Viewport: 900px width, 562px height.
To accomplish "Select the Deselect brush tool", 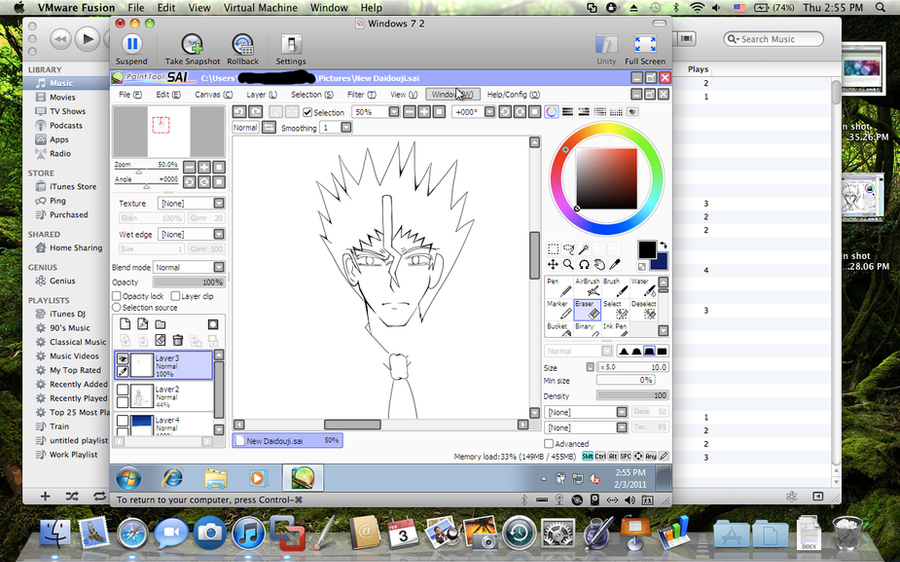I will click(643, 309).
